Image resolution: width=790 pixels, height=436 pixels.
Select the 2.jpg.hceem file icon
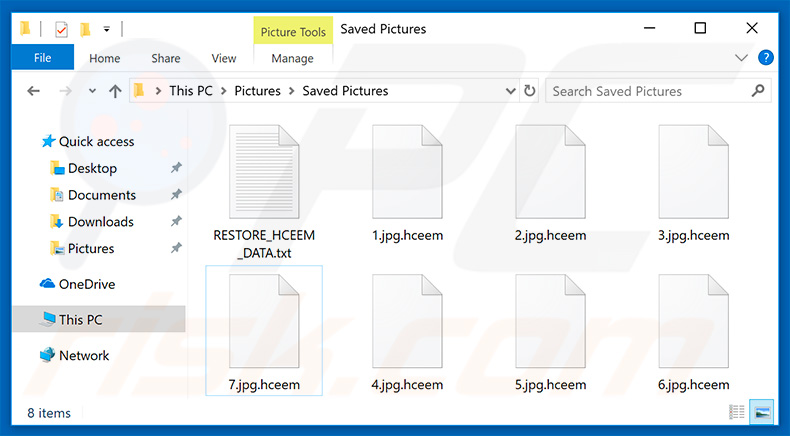[x=550, y=172]
